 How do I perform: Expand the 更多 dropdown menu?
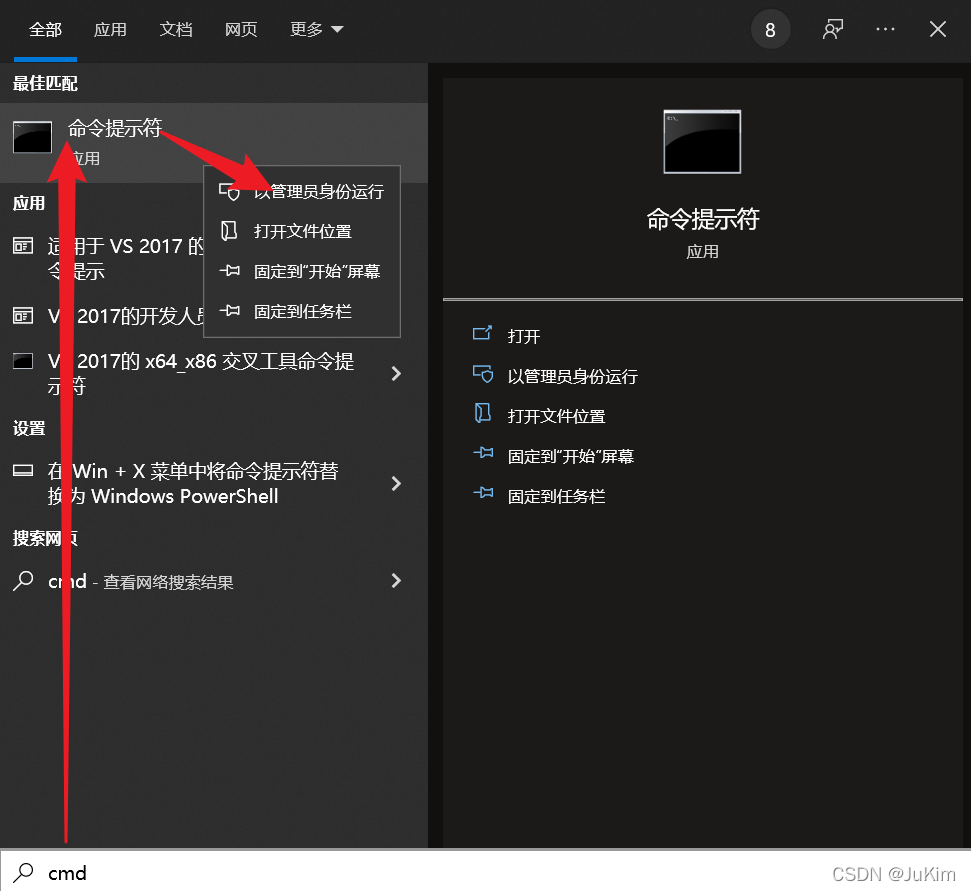tap(316, 29)
